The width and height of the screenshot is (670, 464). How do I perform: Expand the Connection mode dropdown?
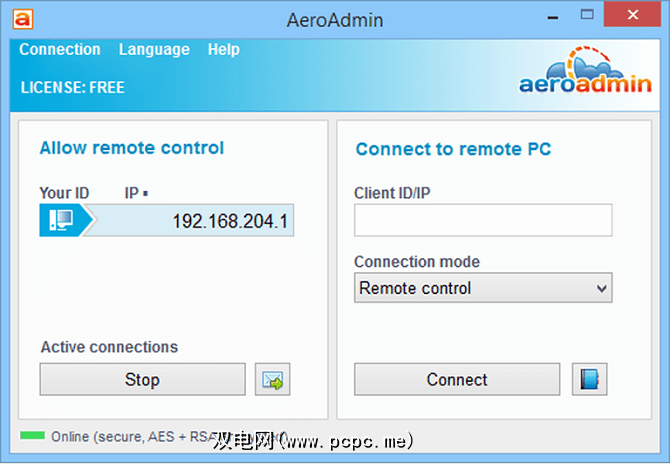483,288
